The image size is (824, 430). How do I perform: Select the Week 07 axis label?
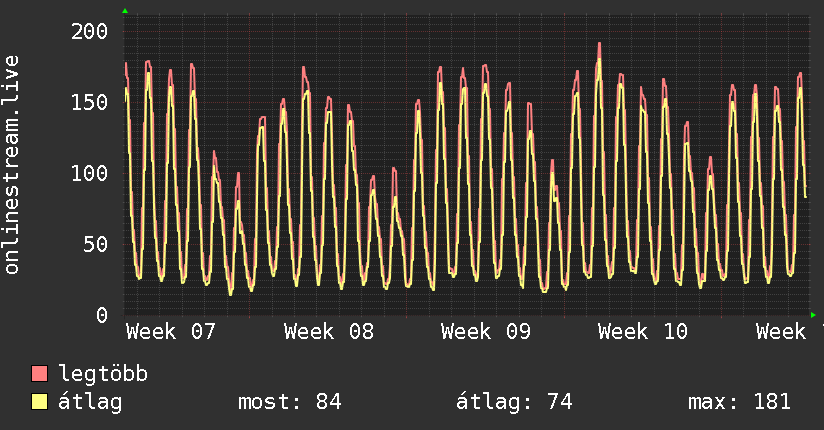pos(171,332)
